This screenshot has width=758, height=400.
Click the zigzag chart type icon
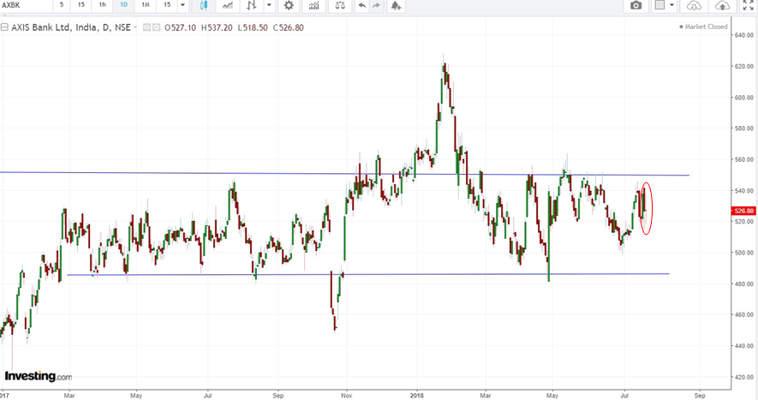click(251, 5)
